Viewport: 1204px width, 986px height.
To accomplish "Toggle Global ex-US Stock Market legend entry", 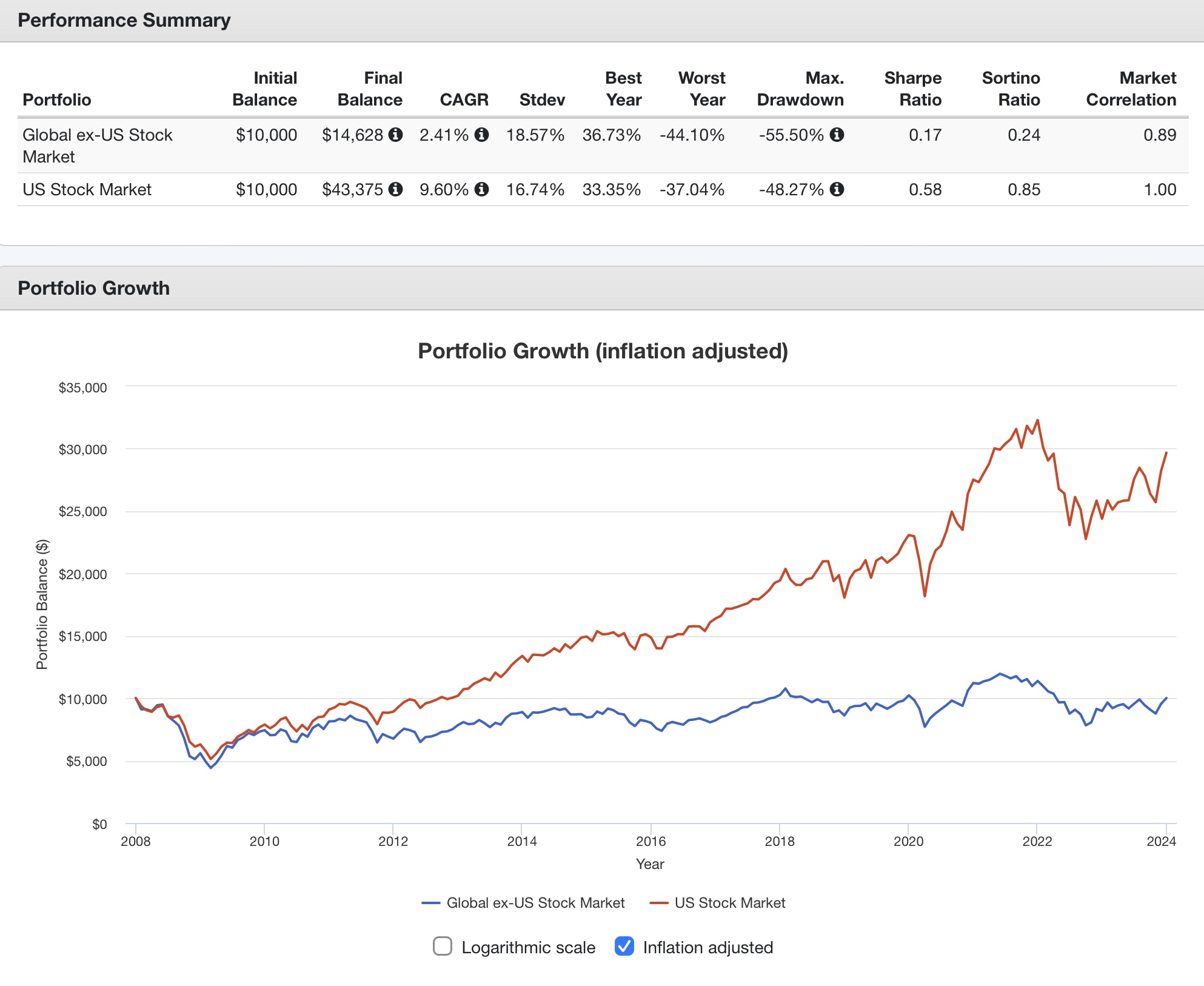I will point(535,903).
